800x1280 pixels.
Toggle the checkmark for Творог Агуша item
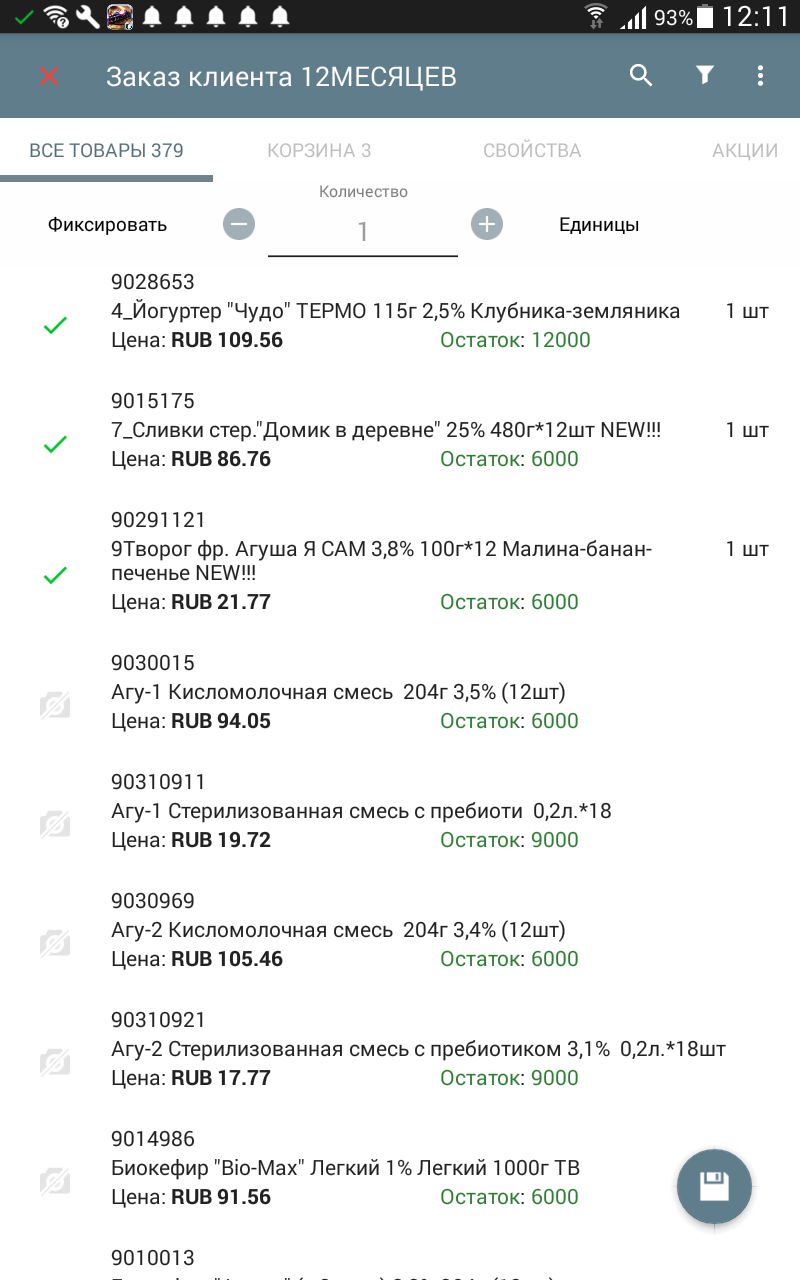tap(55, 575)
